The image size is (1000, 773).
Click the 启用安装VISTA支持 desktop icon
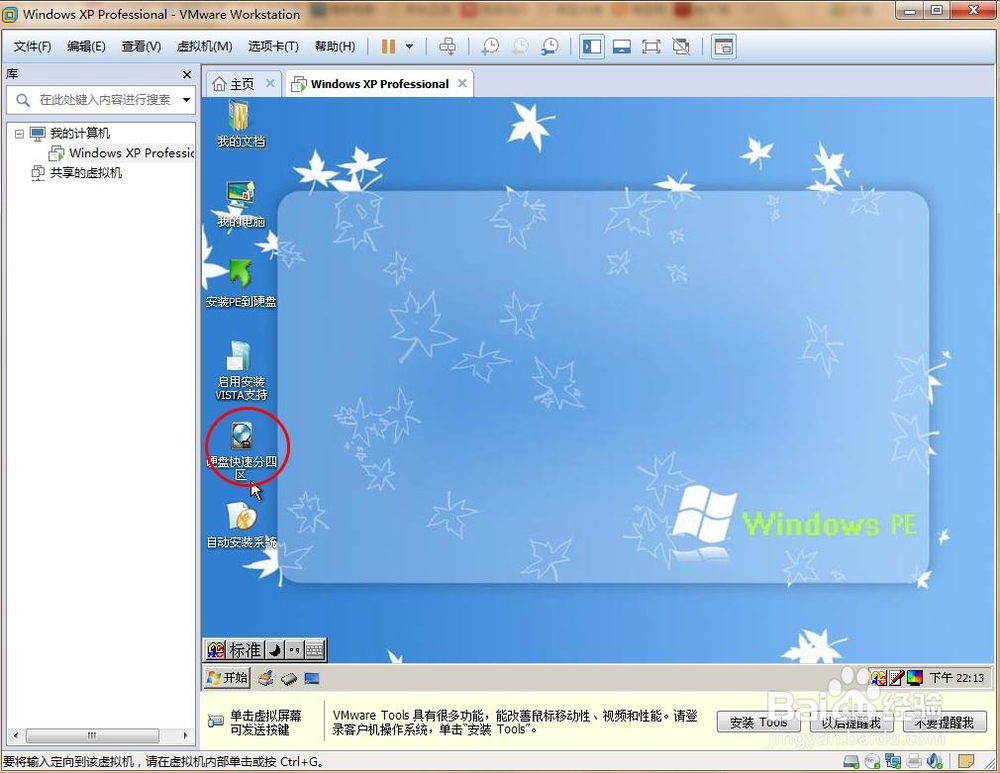240,371
